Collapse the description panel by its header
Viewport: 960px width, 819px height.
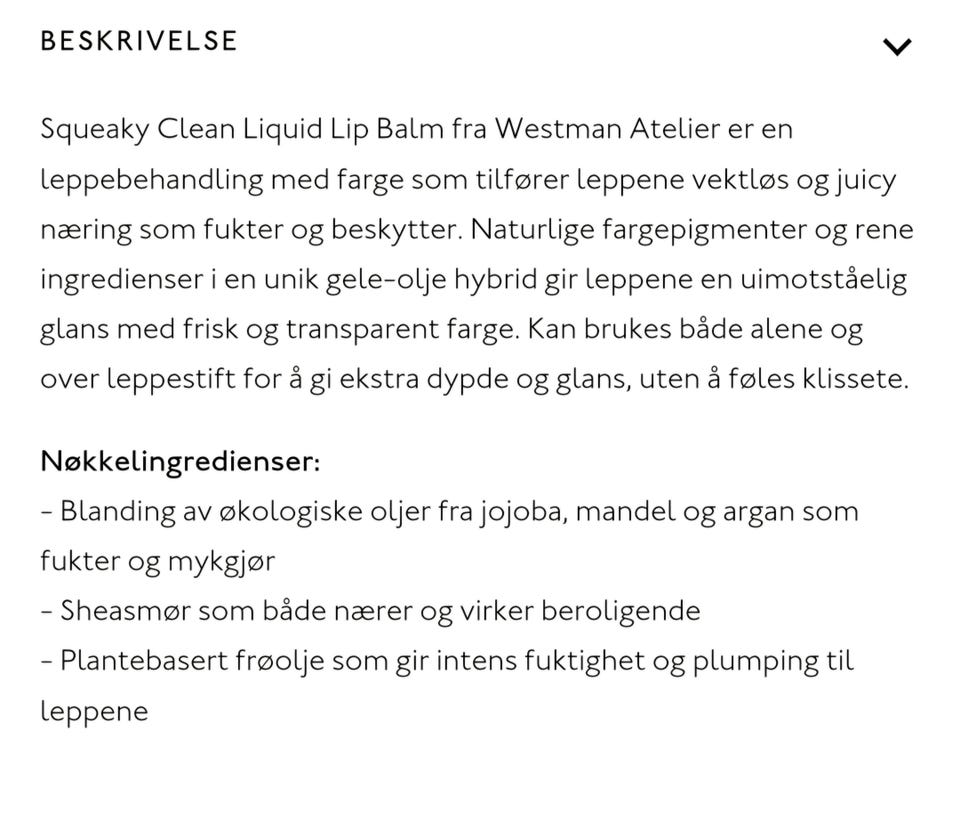(x=138, y=41)
